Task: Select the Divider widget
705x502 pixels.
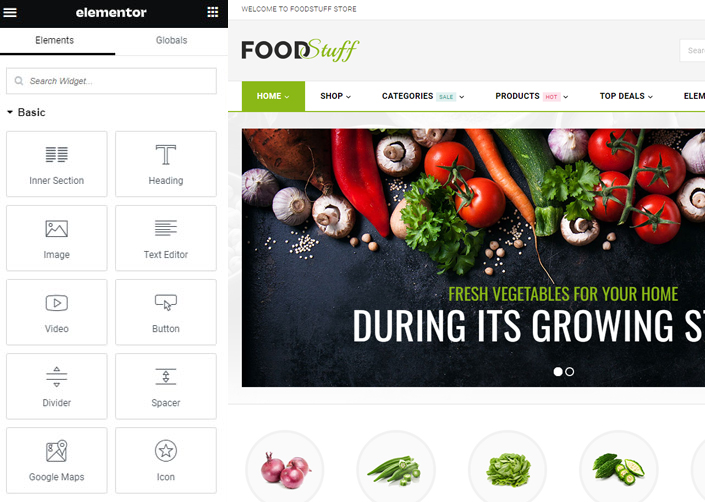Action: tap(57, 386)
